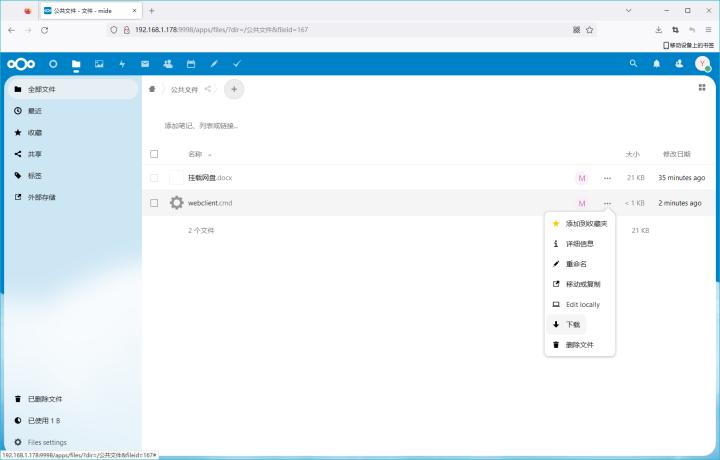This screenshot has width=720, height=460.
Task: Open 外部存储 in sidebar
Action: click(x=73, y=197)
